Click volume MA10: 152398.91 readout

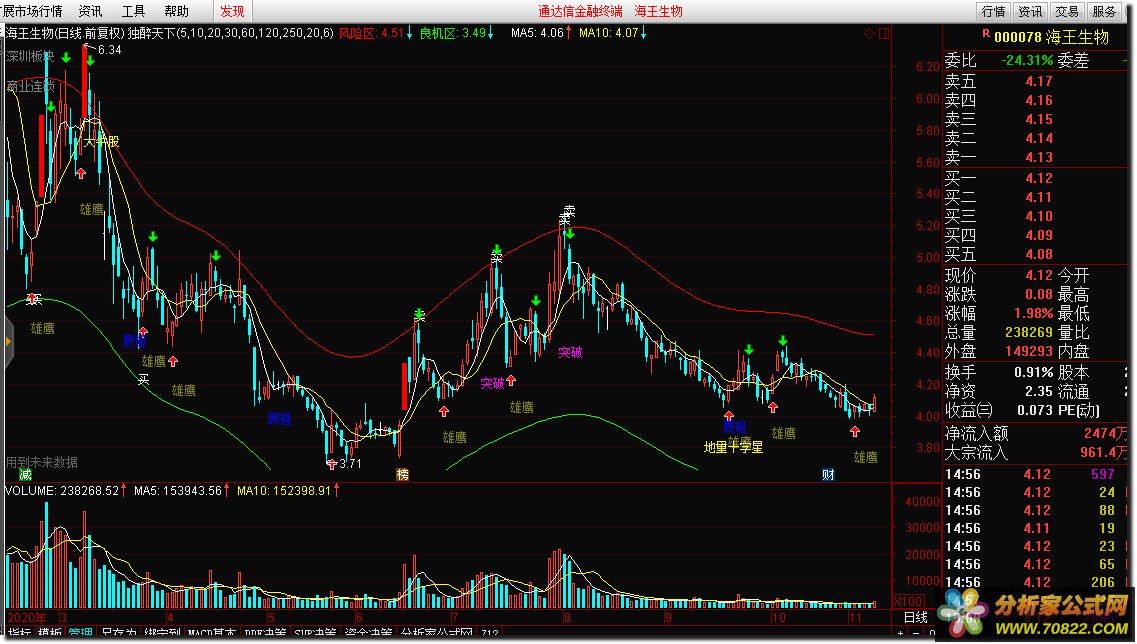(284, 491)
